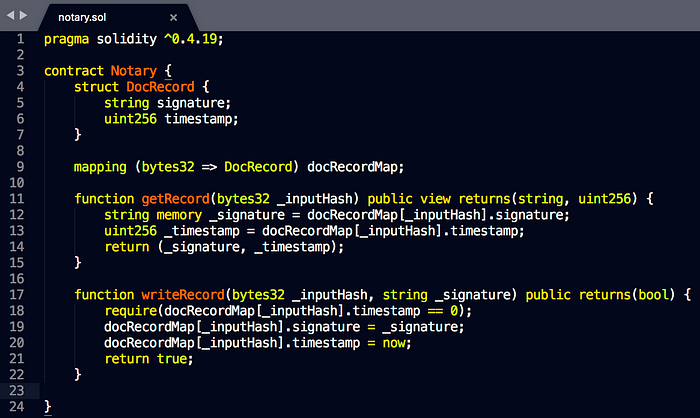This screenshot has height=418, width=700.
Task: Click the 'memory' keyword on line 12
Action: [179, 215]
